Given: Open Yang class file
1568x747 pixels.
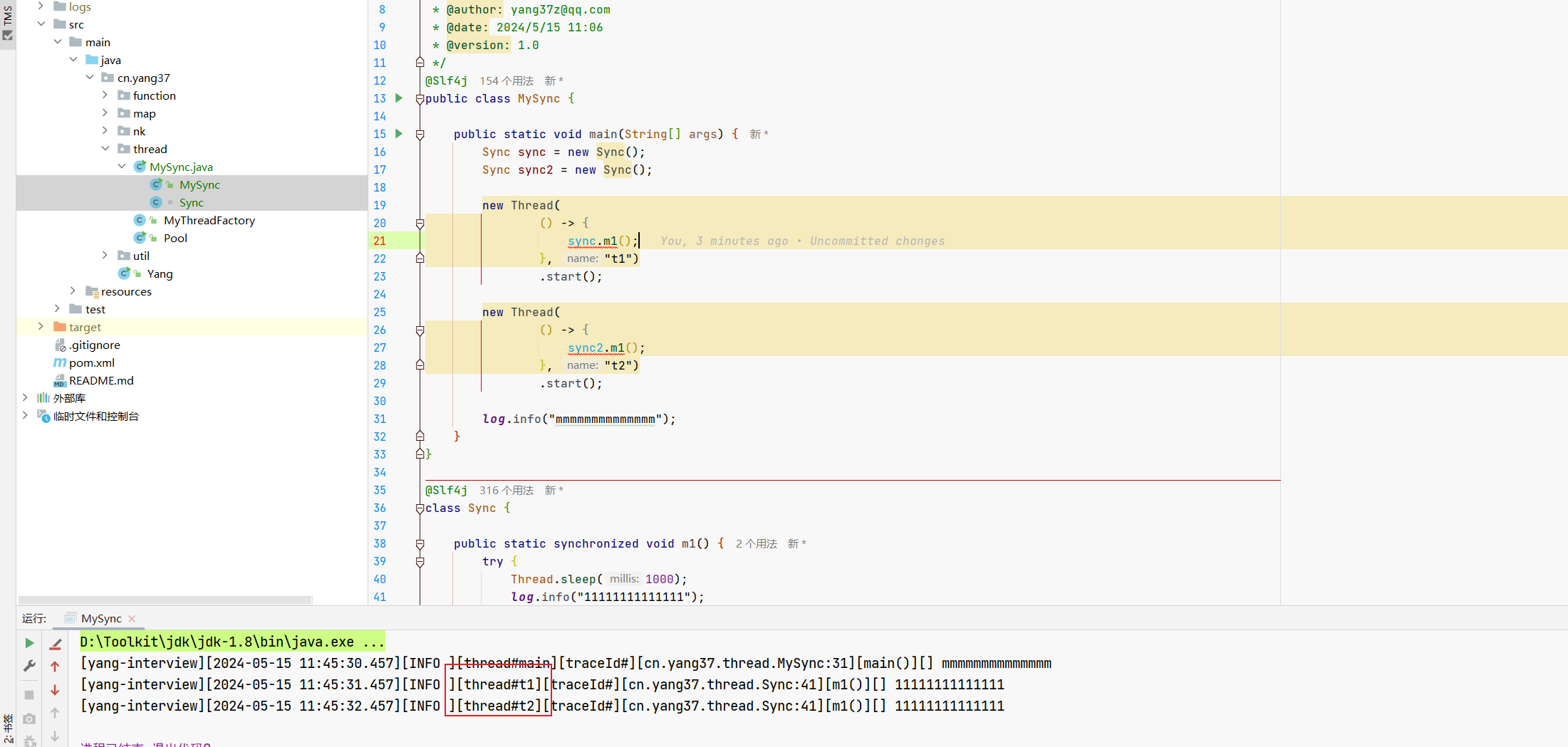Looking at the screenshot, I should click(x=160, y=273).
